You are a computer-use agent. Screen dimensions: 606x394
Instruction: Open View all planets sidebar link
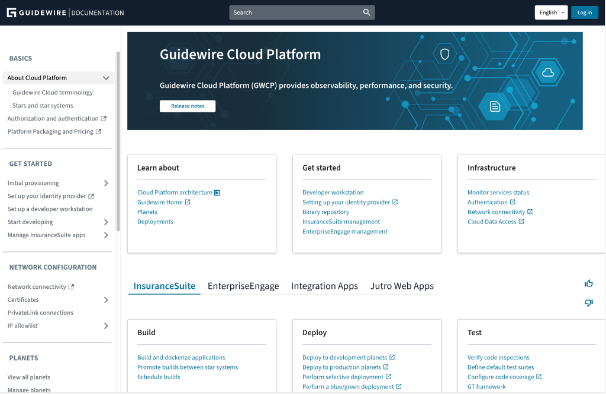29,377
